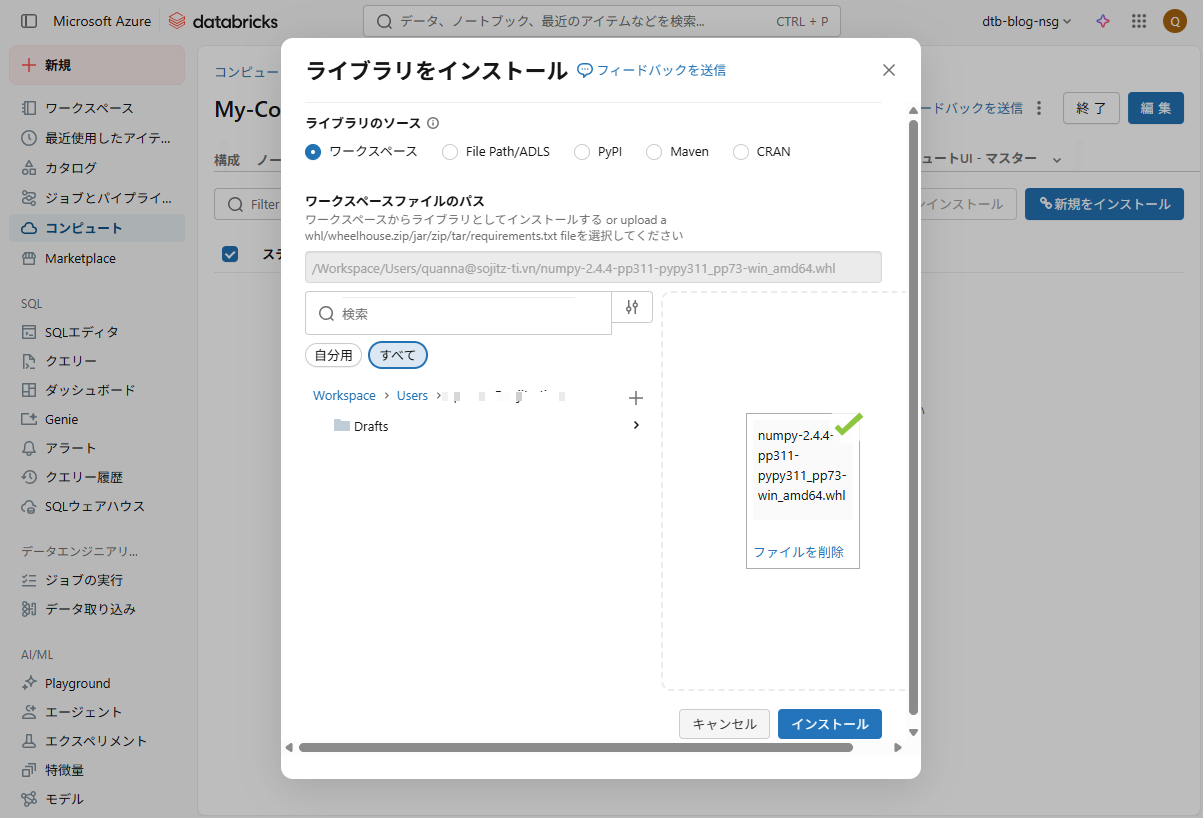Expand the Drafts folder chevron
The height and width of the screenshot is (818, 1203).
coord(637,425)
